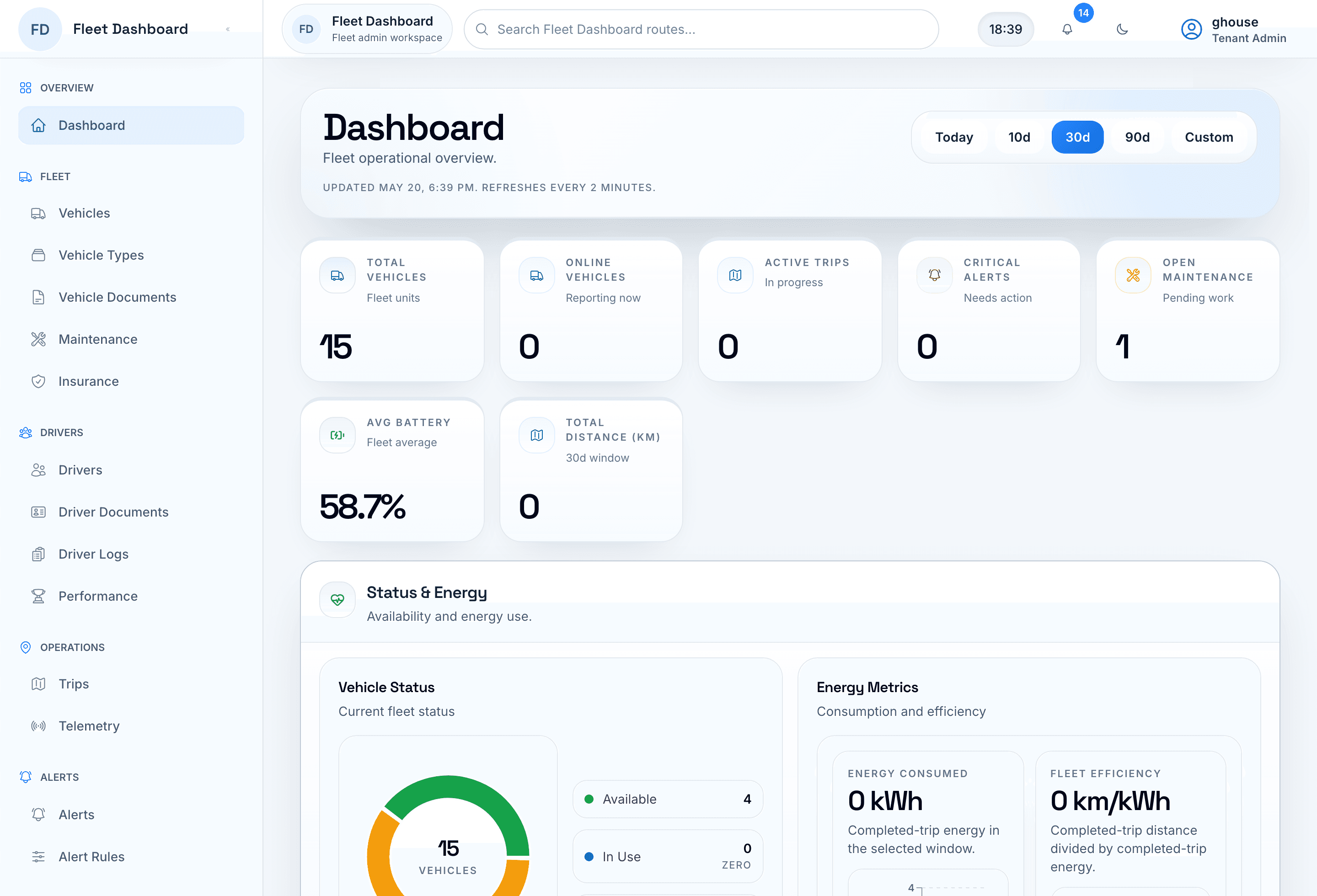
Task: Click the Search Fleet Dashboard routes field
Action: coord(701,29)
